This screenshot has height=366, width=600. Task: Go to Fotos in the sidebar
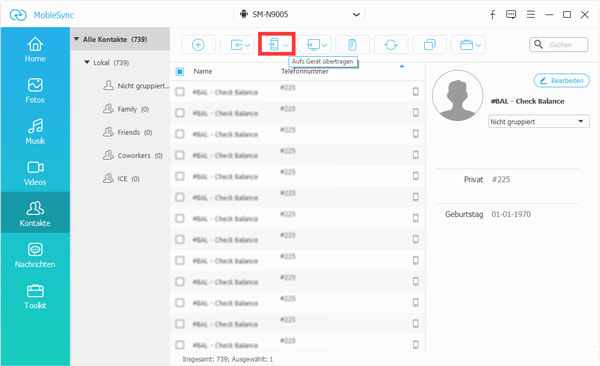[35, 91]
